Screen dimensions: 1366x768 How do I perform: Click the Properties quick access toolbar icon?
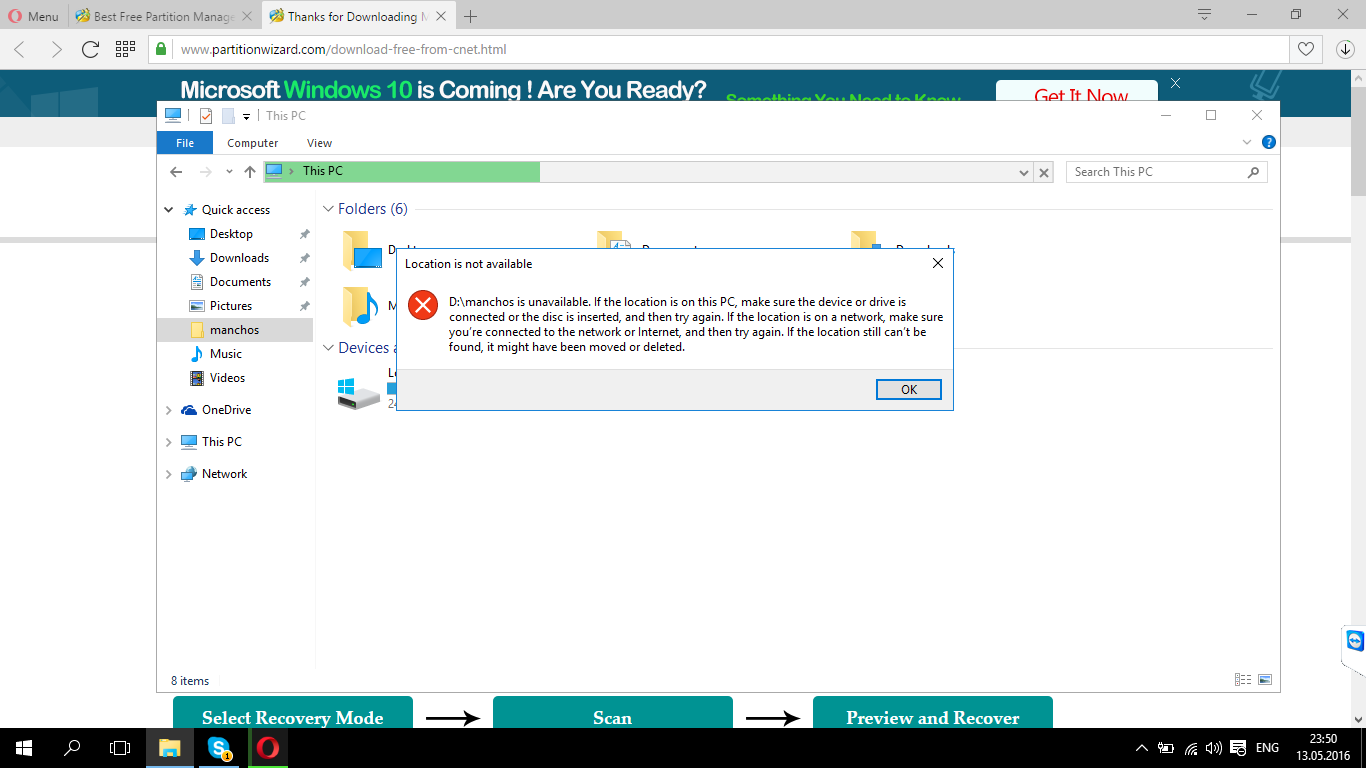(206, 116)
